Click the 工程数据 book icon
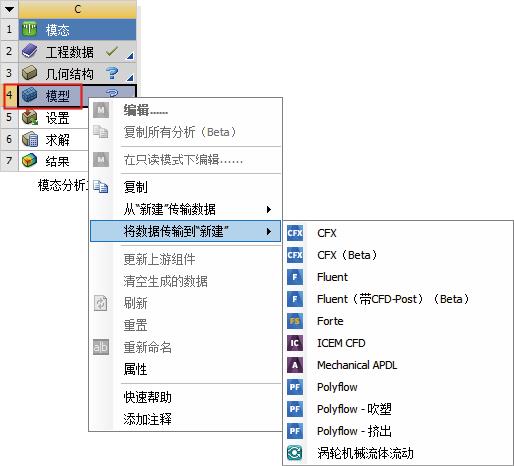Viewport: 514px width, 466px height. click(x=30, y=52)
